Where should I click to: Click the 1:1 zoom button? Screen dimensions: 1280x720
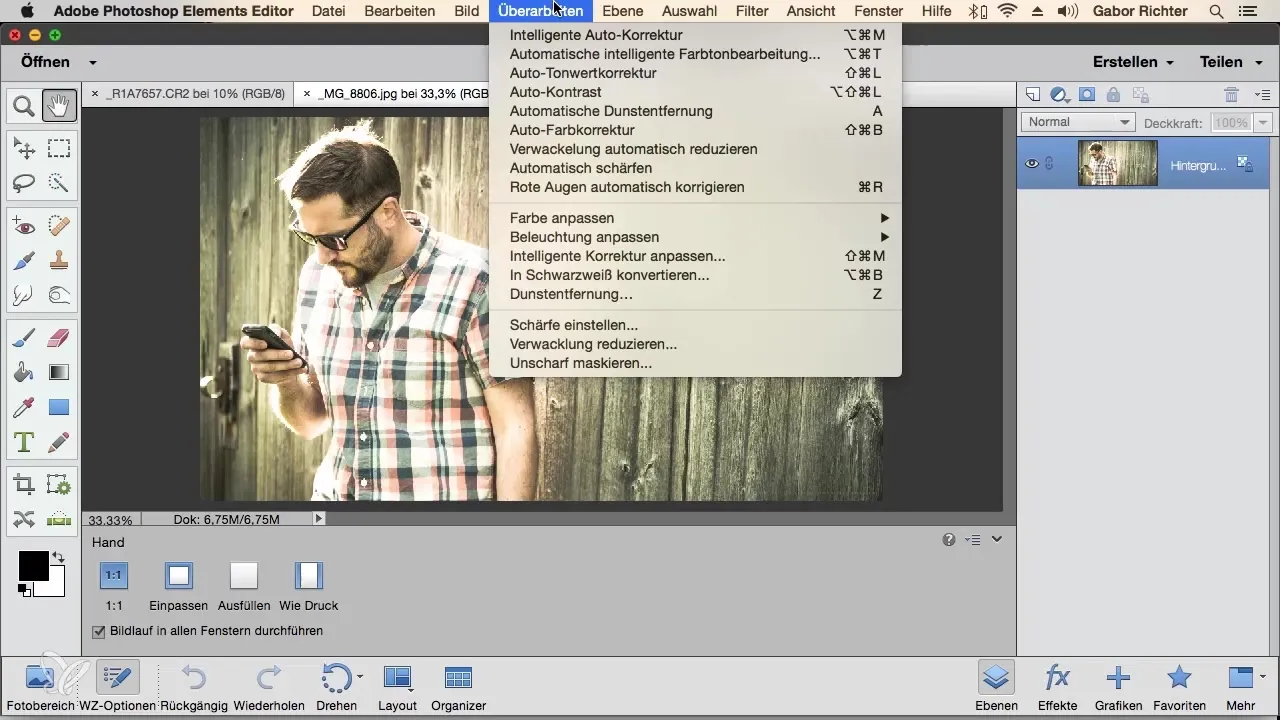[114, 586]
